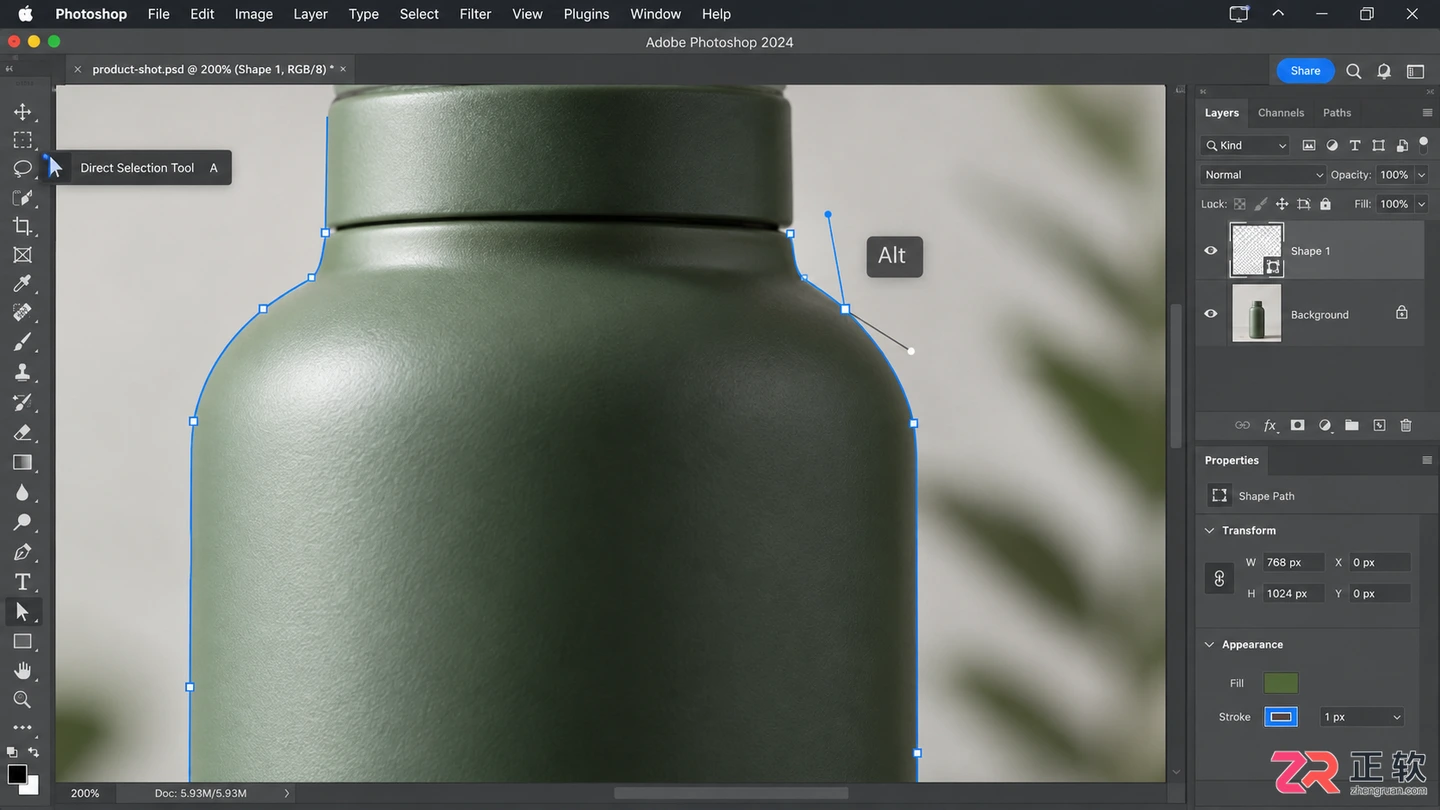Open the Fill color swatch
The width and height of the screenshot is (1440, 810).
tap(1281, 683)
